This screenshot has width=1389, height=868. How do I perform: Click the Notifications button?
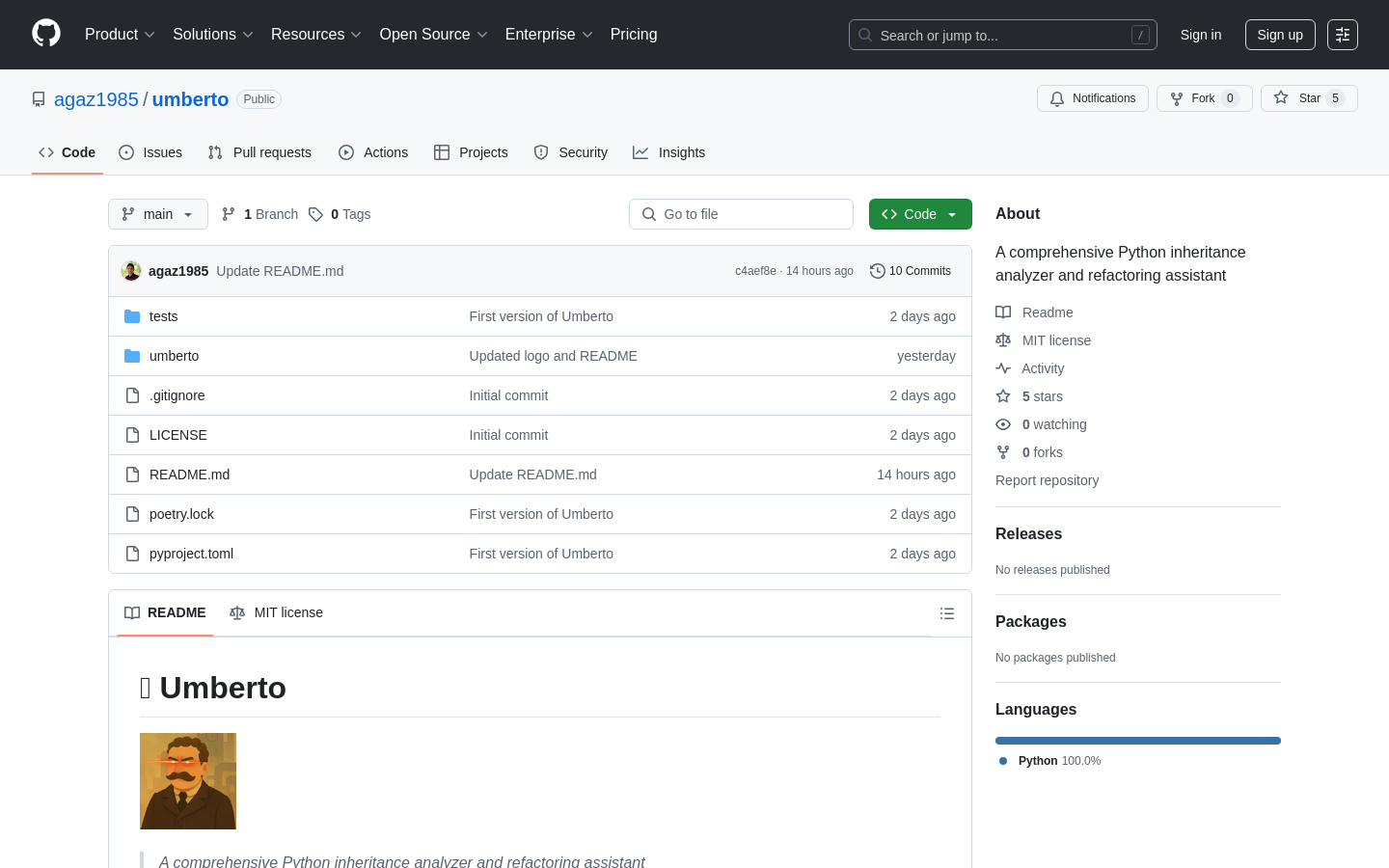pyautogui.click(x=1093, y=98)
